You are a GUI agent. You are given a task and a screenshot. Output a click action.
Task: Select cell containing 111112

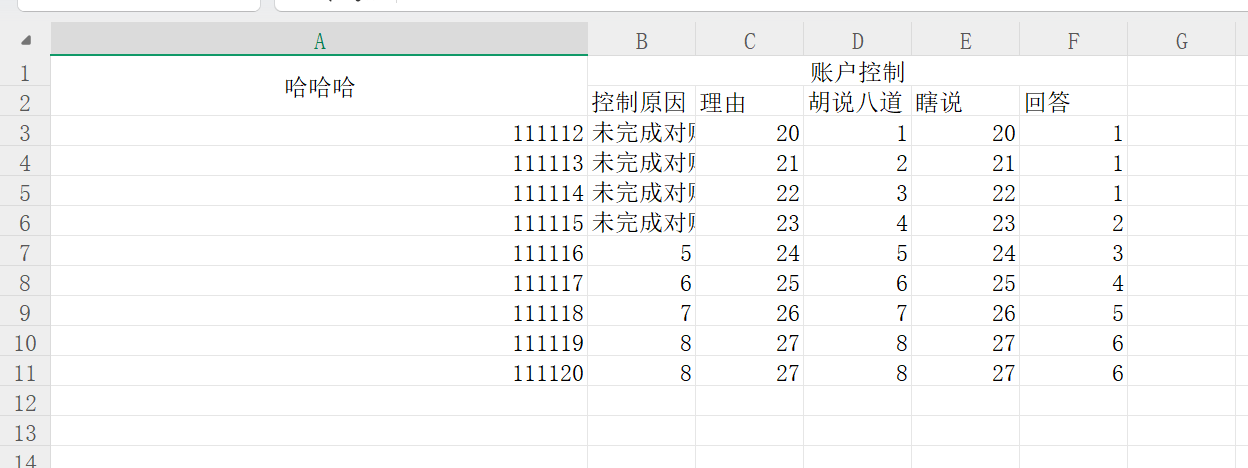tap(319, 133)
